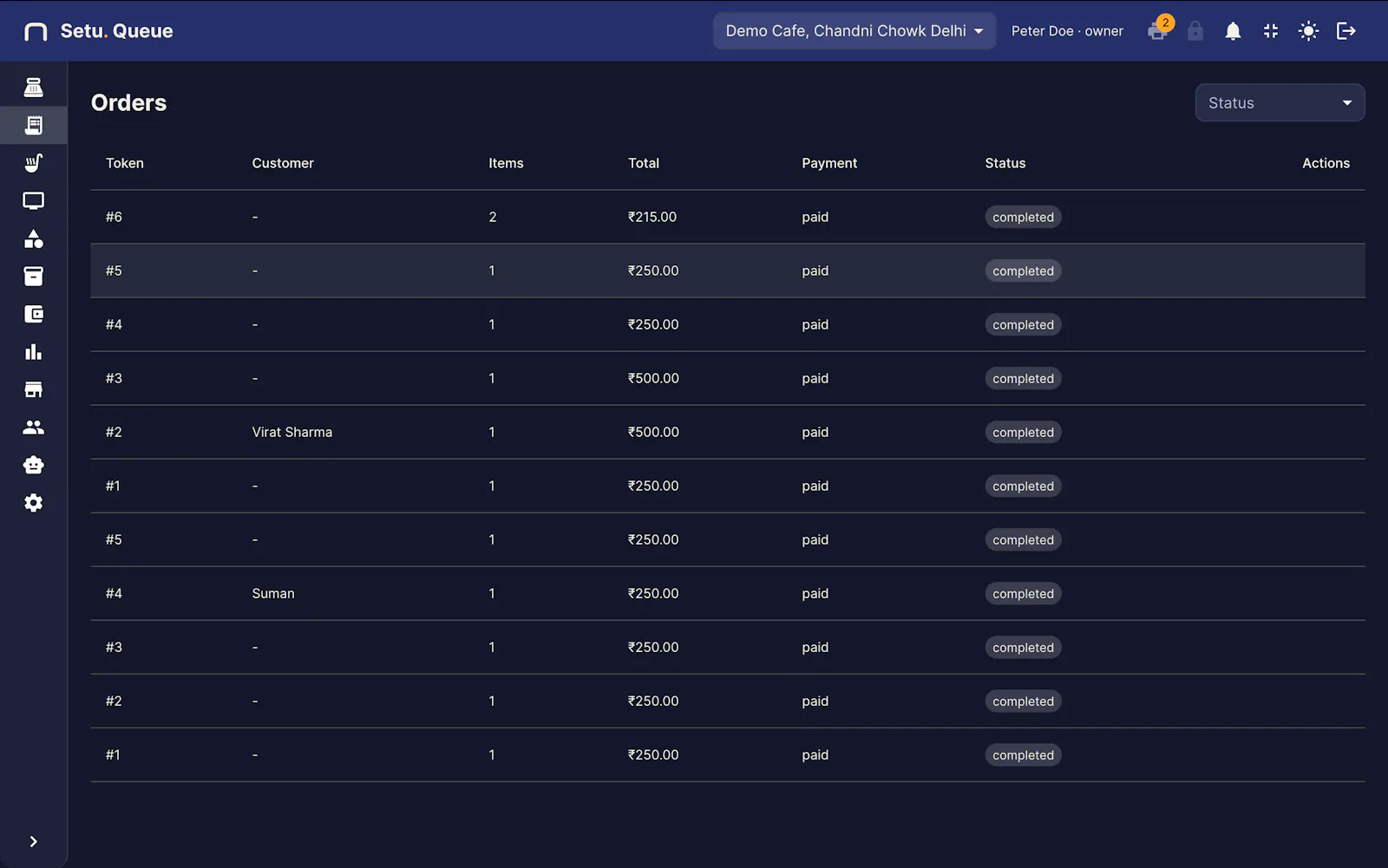Open the Orders receipt icon in sidebar

pos(33,126)
